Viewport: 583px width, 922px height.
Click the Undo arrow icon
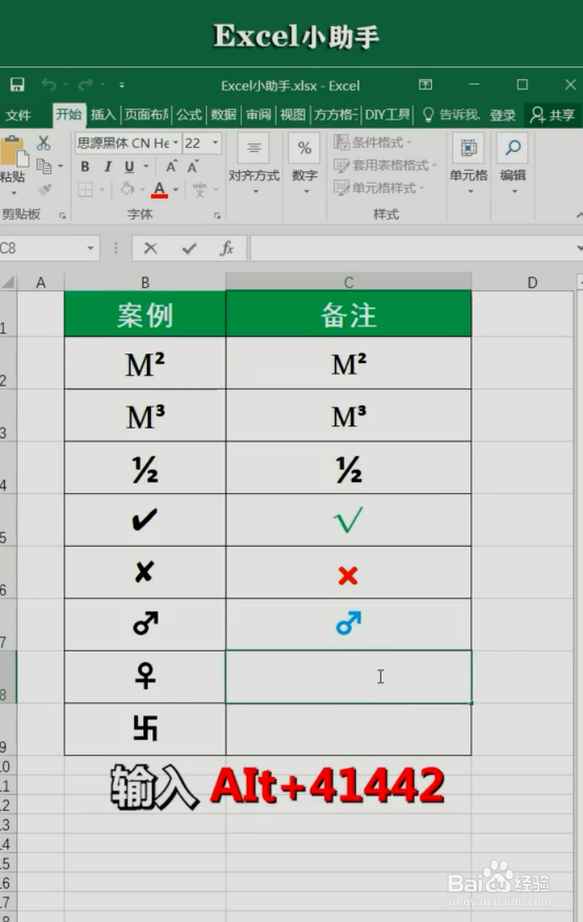click(x=48, y=85)
